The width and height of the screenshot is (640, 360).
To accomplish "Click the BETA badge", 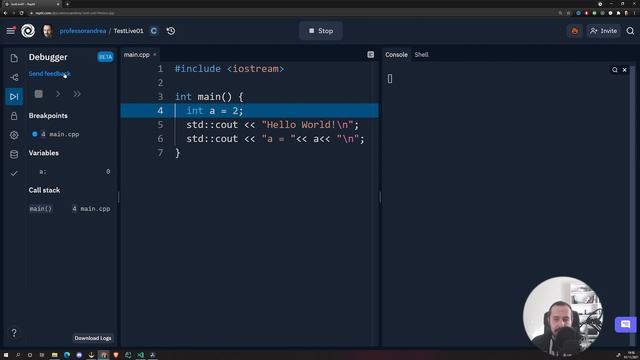I will [x=105, y=57].
